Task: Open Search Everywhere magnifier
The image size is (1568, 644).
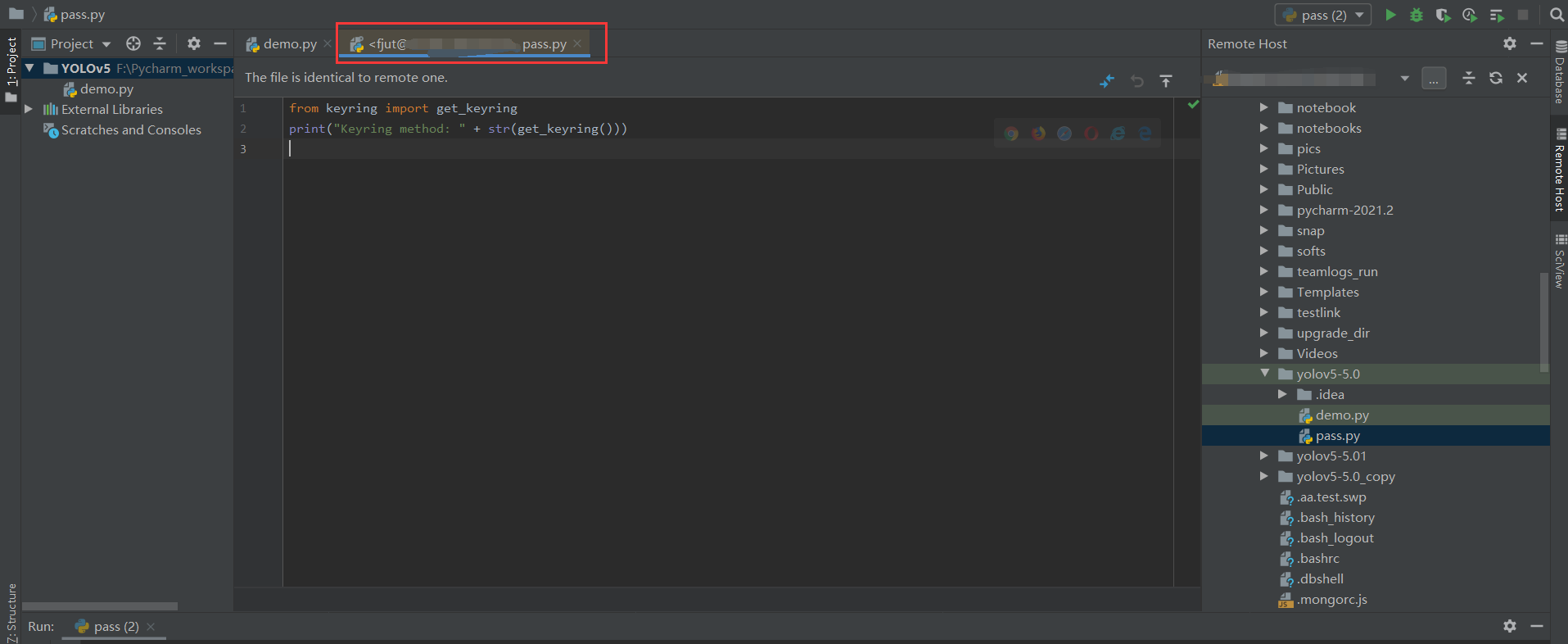Action: tap(1557, 15)
